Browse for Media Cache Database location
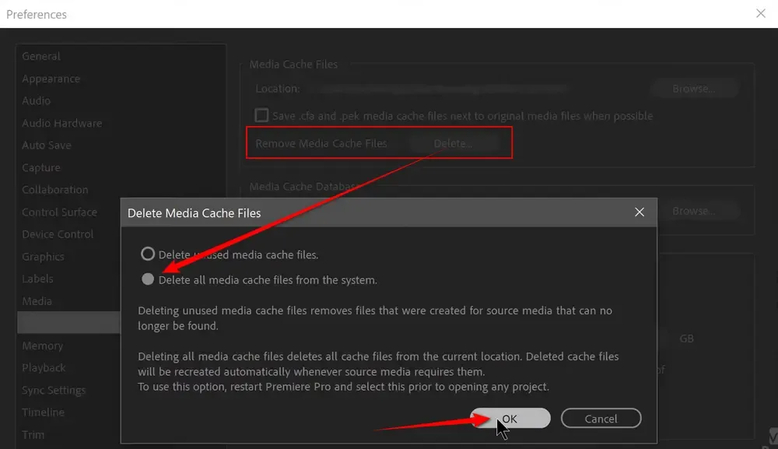 tap(694, 211)
